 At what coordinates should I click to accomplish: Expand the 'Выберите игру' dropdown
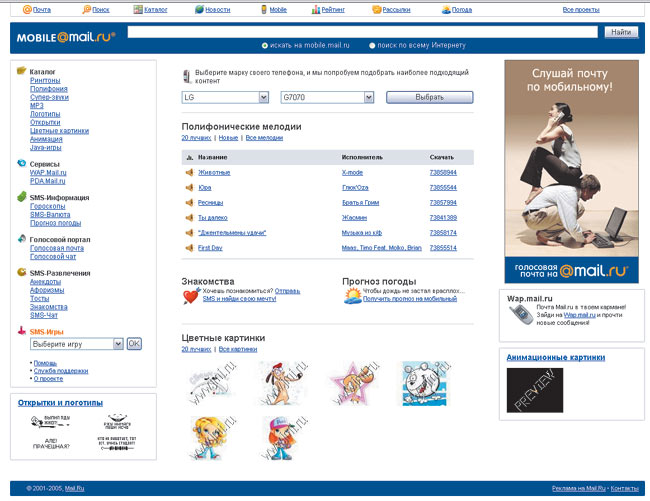point(118,343)
